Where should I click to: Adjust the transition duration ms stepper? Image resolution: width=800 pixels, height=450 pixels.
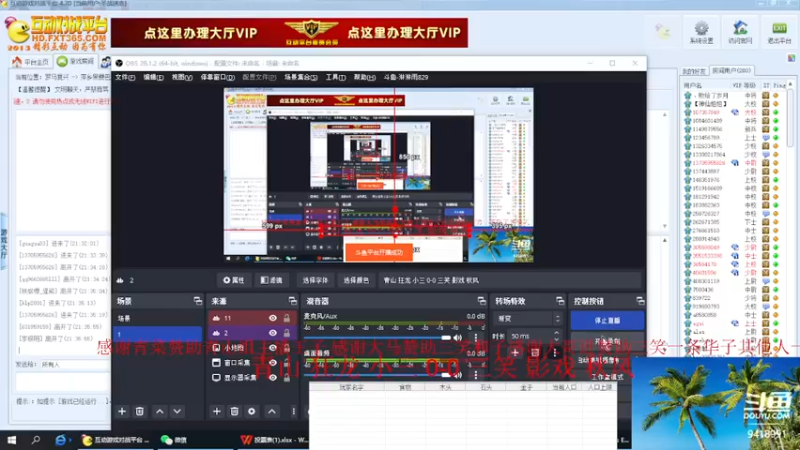[x=556, y=336]
